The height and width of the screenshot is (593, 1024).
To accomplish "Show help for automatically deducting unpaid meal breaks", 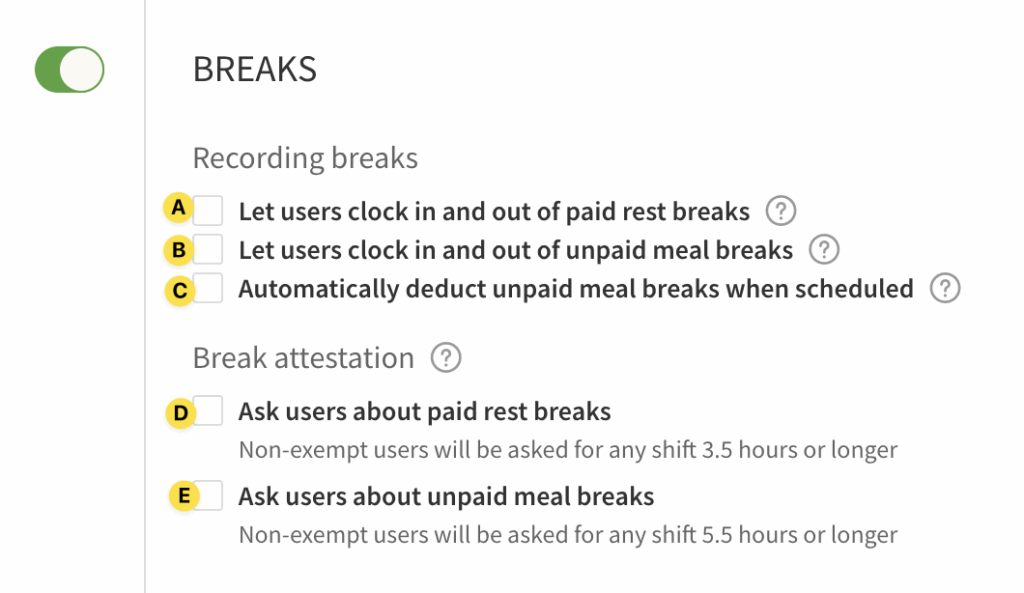I will pyautogui.click(x=945, y=289).
